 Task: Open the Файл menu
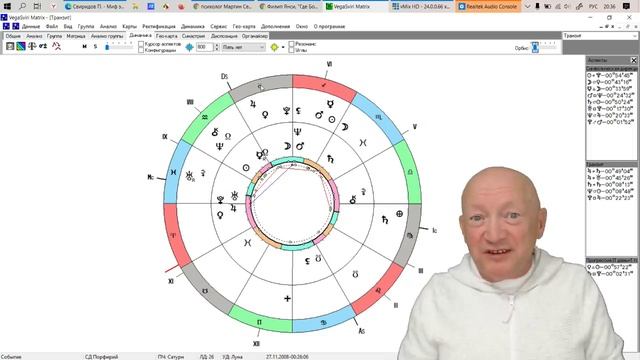point(52,27)
